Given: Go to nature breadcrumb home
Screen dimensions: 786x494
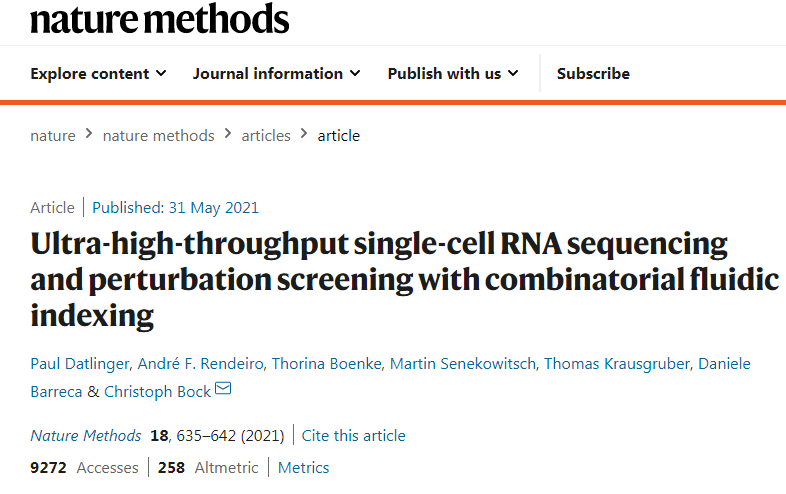Looking at the screenshot, I should point(53,135).
